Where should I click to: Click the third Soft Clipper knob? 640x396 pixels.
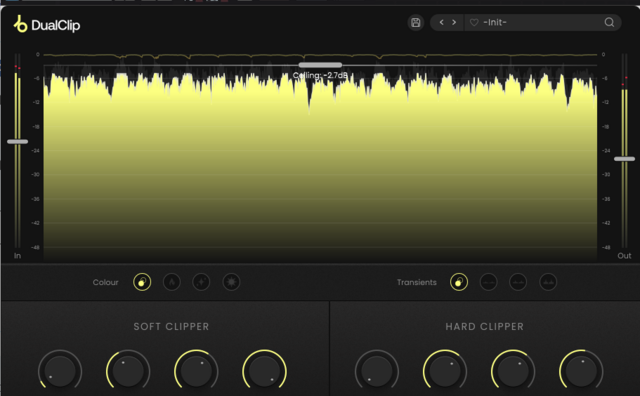point(196,371)
